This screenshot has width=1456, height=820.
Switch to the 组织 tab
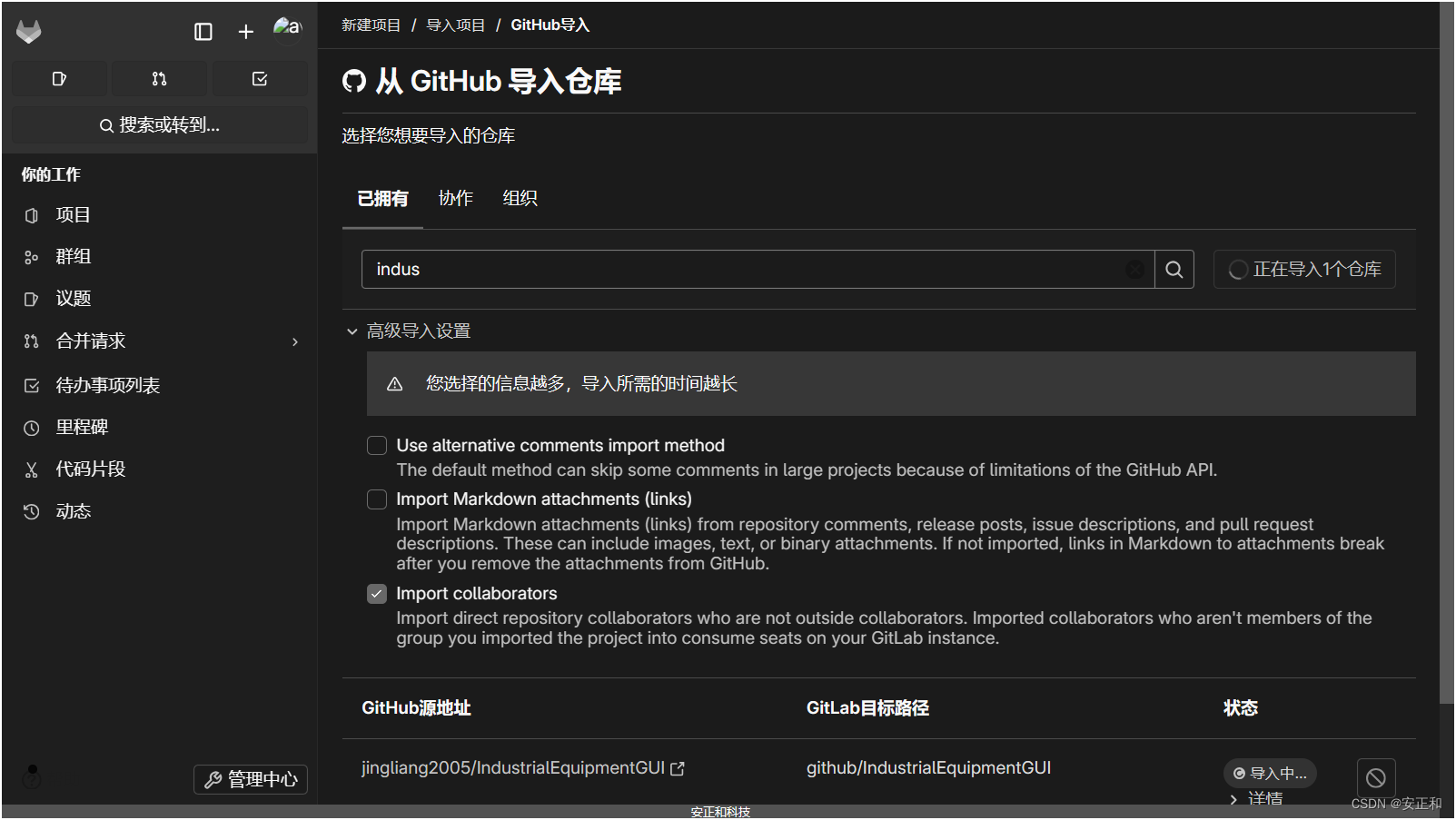520,199
